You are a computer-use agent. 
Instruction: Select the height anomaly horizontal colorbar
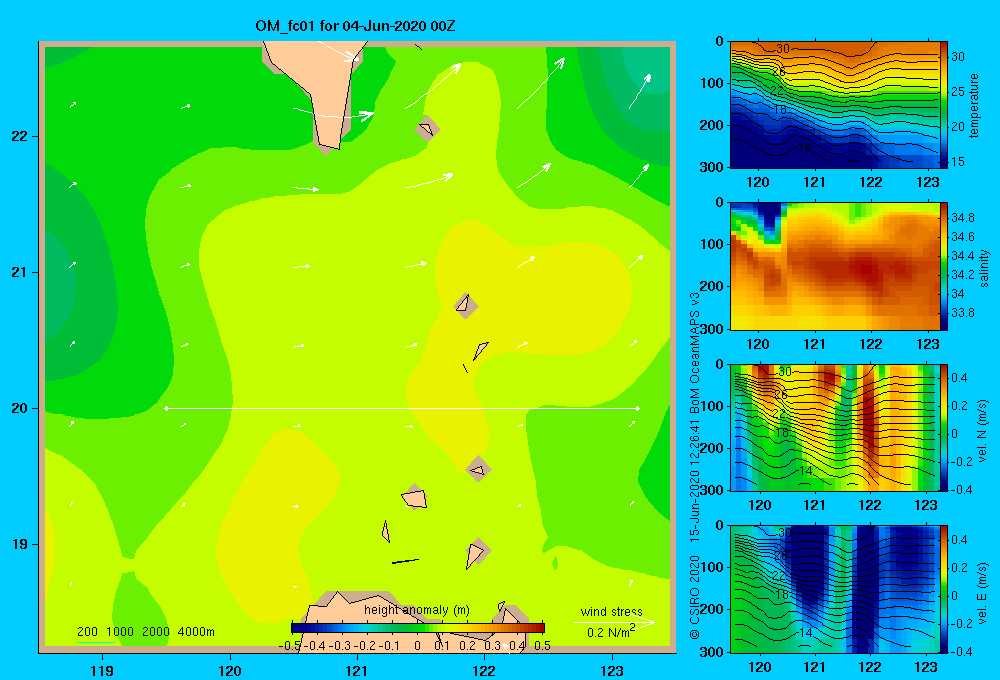click(x=418, y=627)
